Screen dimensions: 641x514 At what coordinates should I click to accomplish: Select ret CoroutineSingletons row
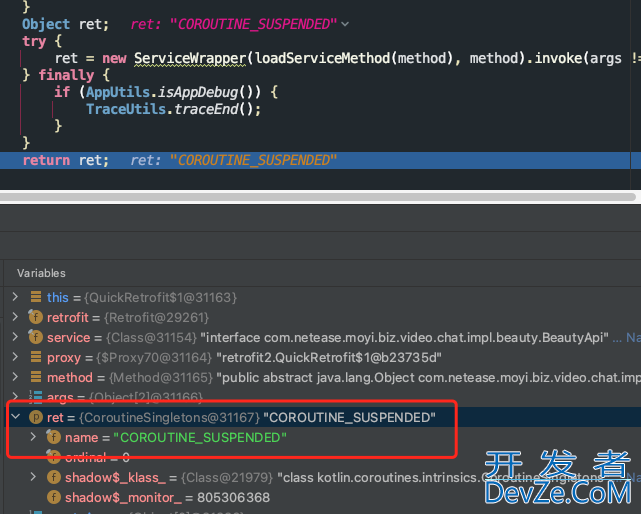322,417
